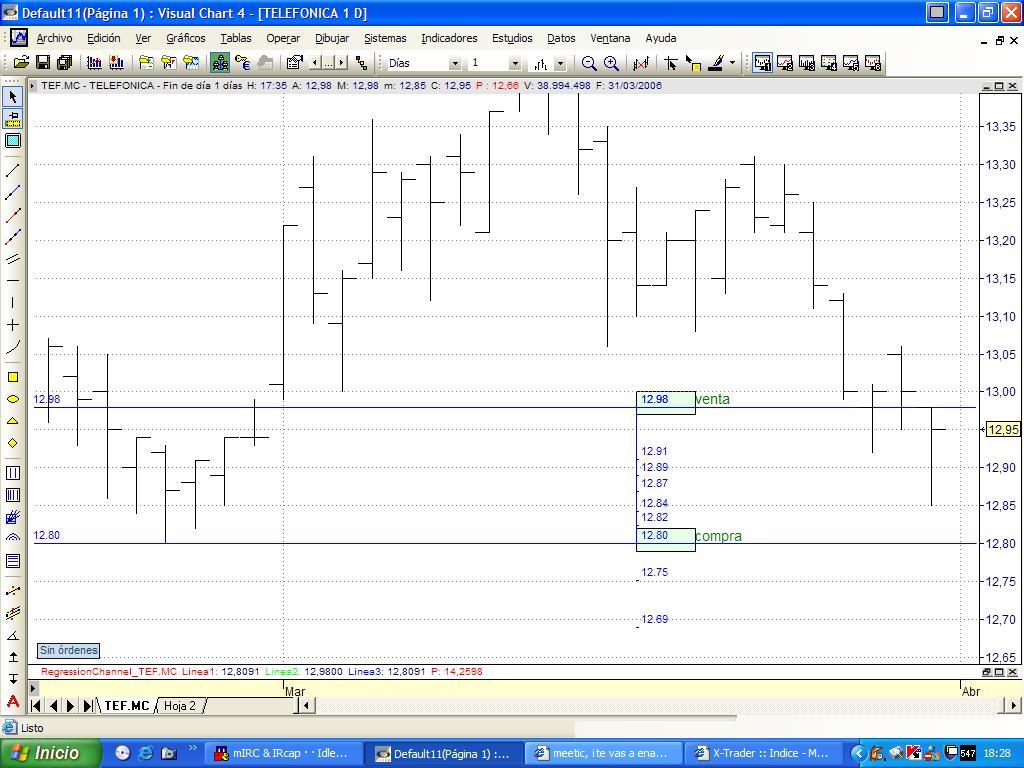Open the Inicio start button

pyautogui.click(x=51, y=753)
